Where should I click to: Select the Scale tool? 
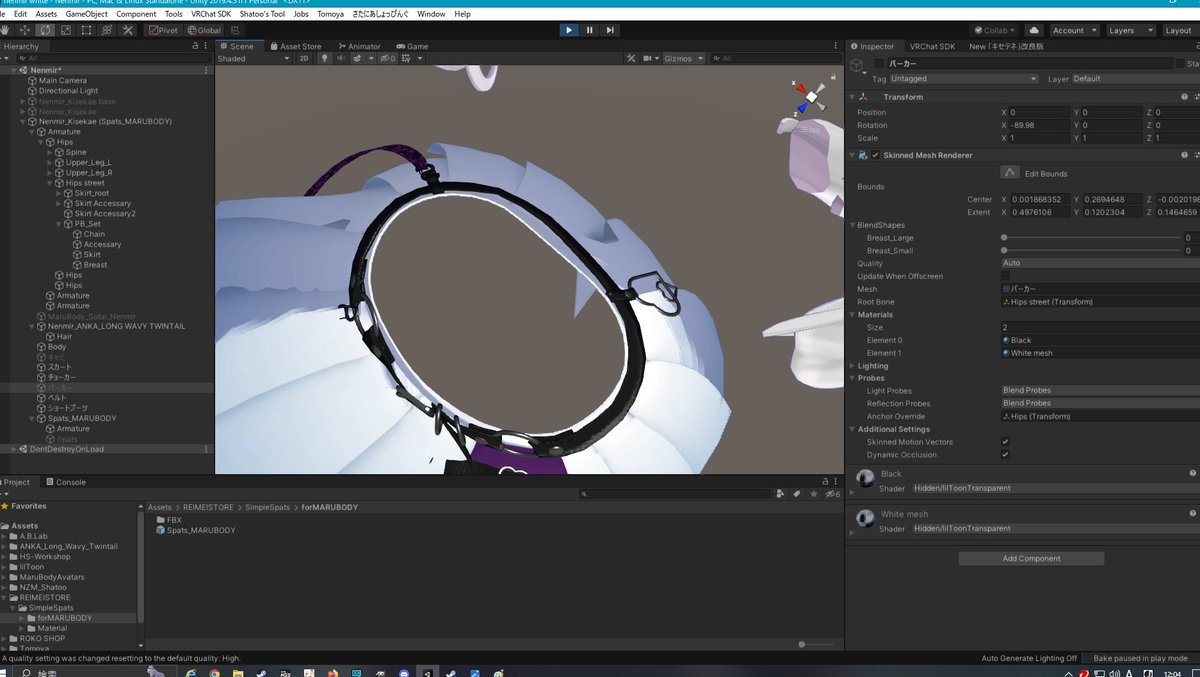point(66,30)
